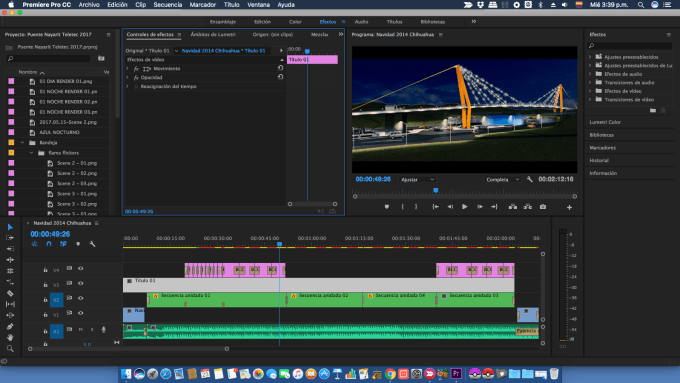
Task: Select the Rate Stretch tool
Action: pos(10,282)
